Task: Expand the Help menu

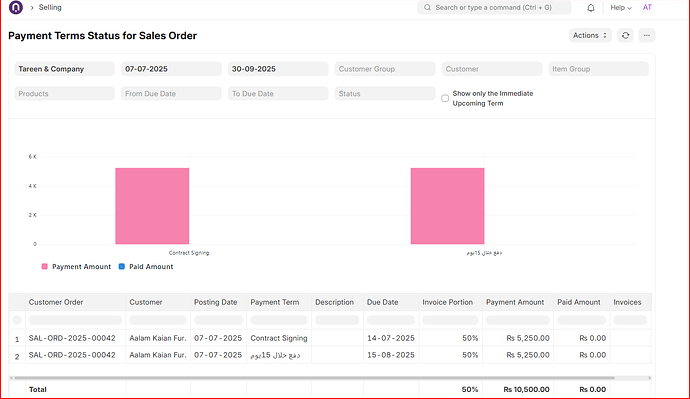Action: coord(620,7)
